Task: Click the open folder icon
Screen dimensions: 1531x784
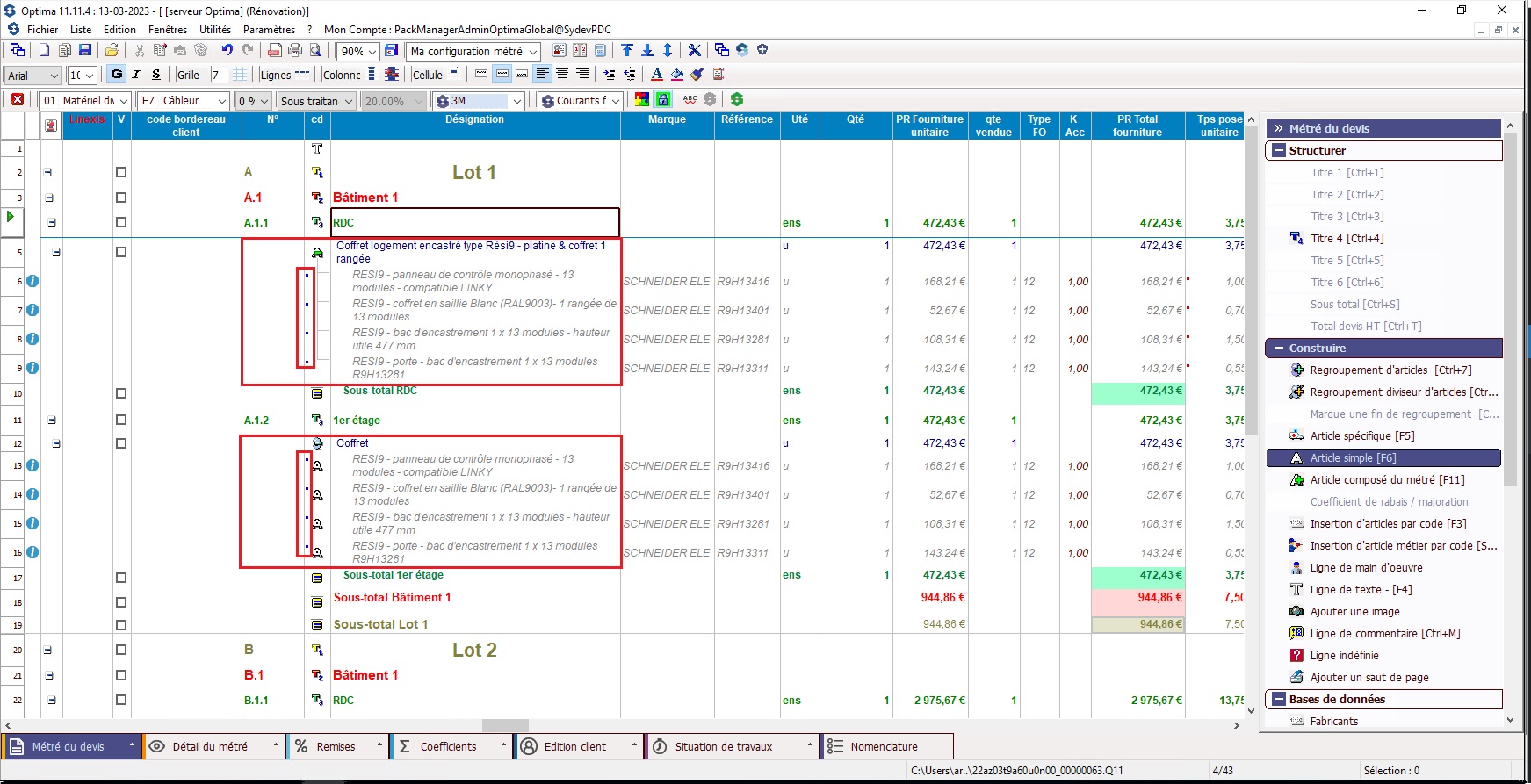Action: tap(112, 51)
